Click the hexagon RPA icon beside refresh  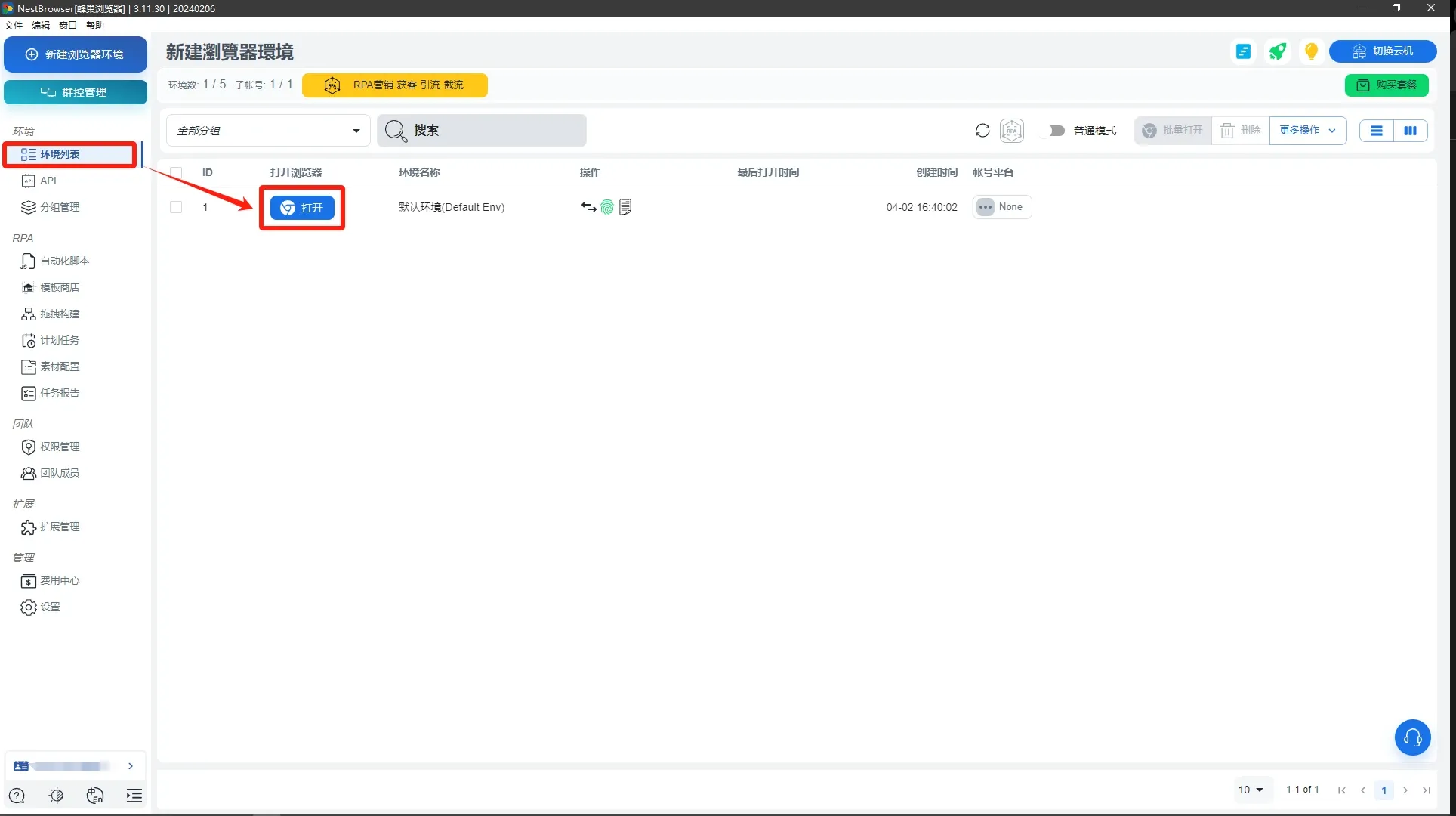pos(1012,131)
